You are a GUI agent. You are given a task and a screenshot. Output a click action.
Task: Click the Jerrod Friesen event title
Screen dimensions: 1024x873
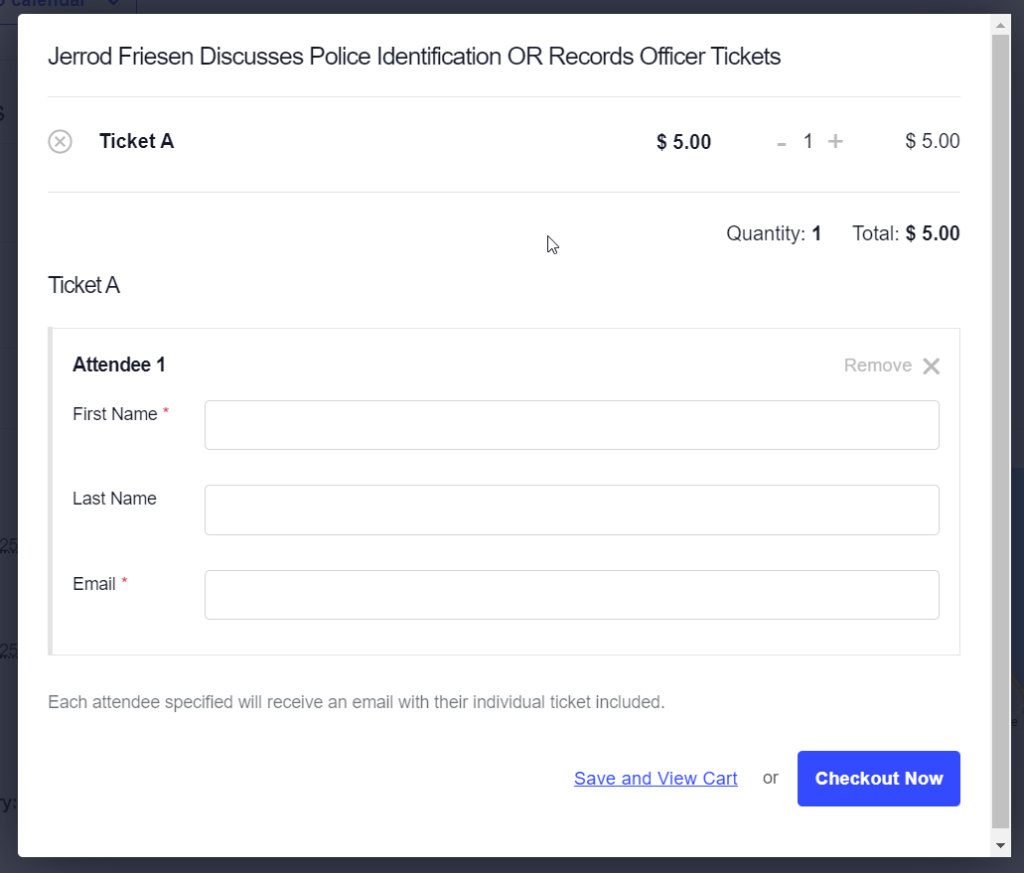413,56
